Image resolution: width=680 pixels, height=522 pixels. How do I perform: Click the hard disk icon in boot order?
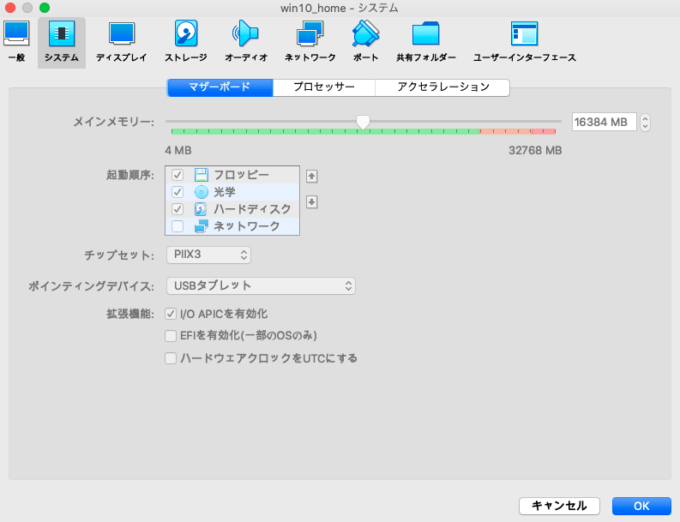[200, 209]
